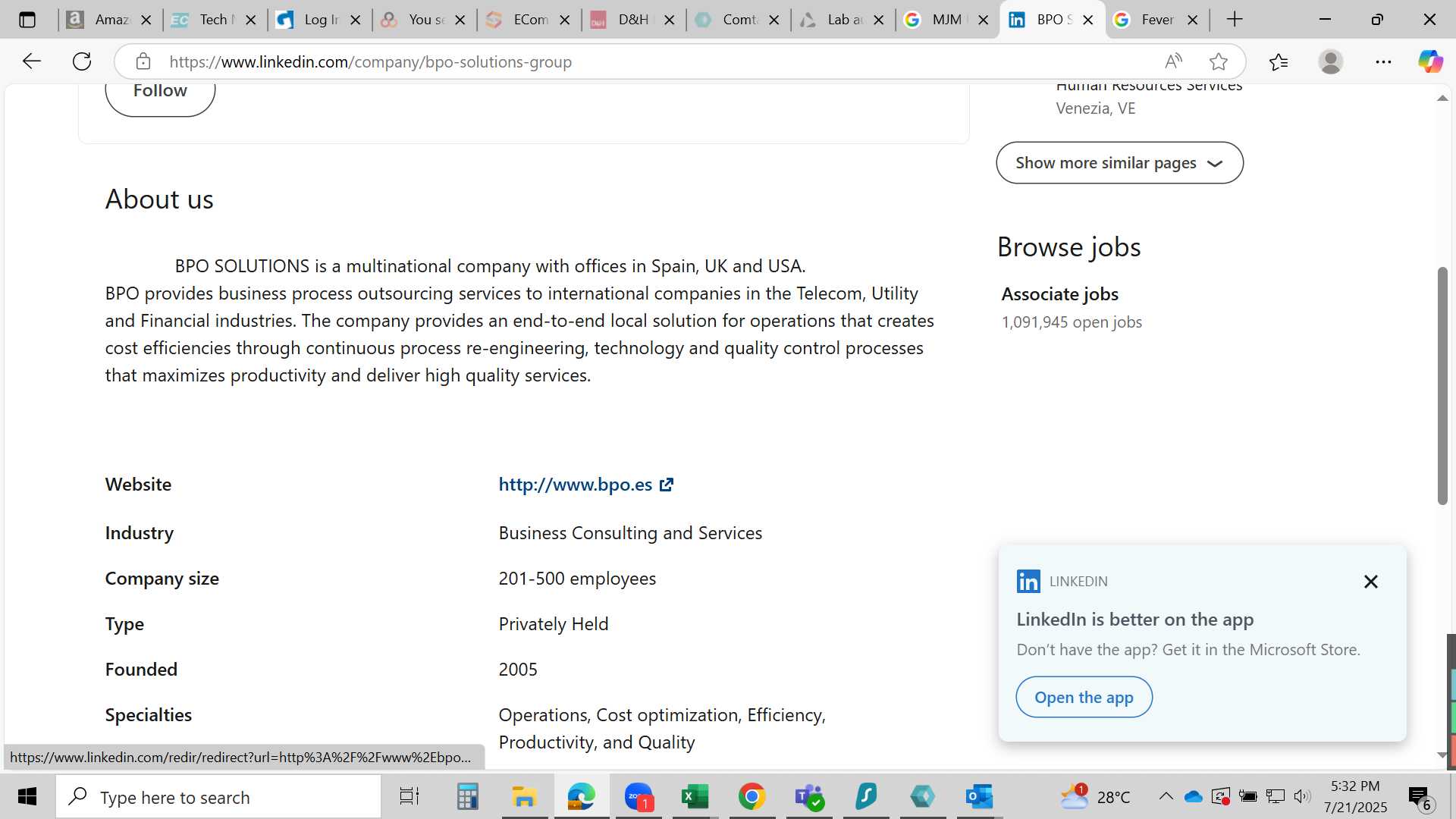Show hidden system tray icons chevron
The width and height of the screenshot is (1456, 819).
coord(1166,796)
